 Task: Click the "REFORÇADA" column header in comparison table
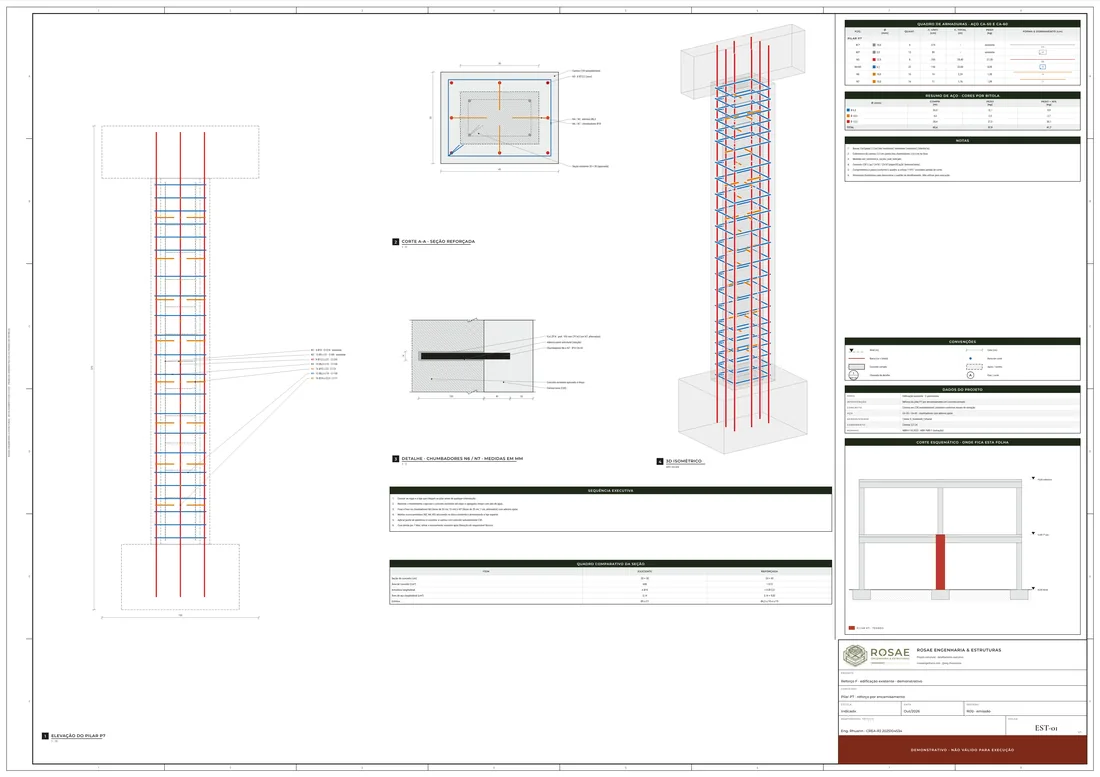pyautogui.click(x=769, y=572)
